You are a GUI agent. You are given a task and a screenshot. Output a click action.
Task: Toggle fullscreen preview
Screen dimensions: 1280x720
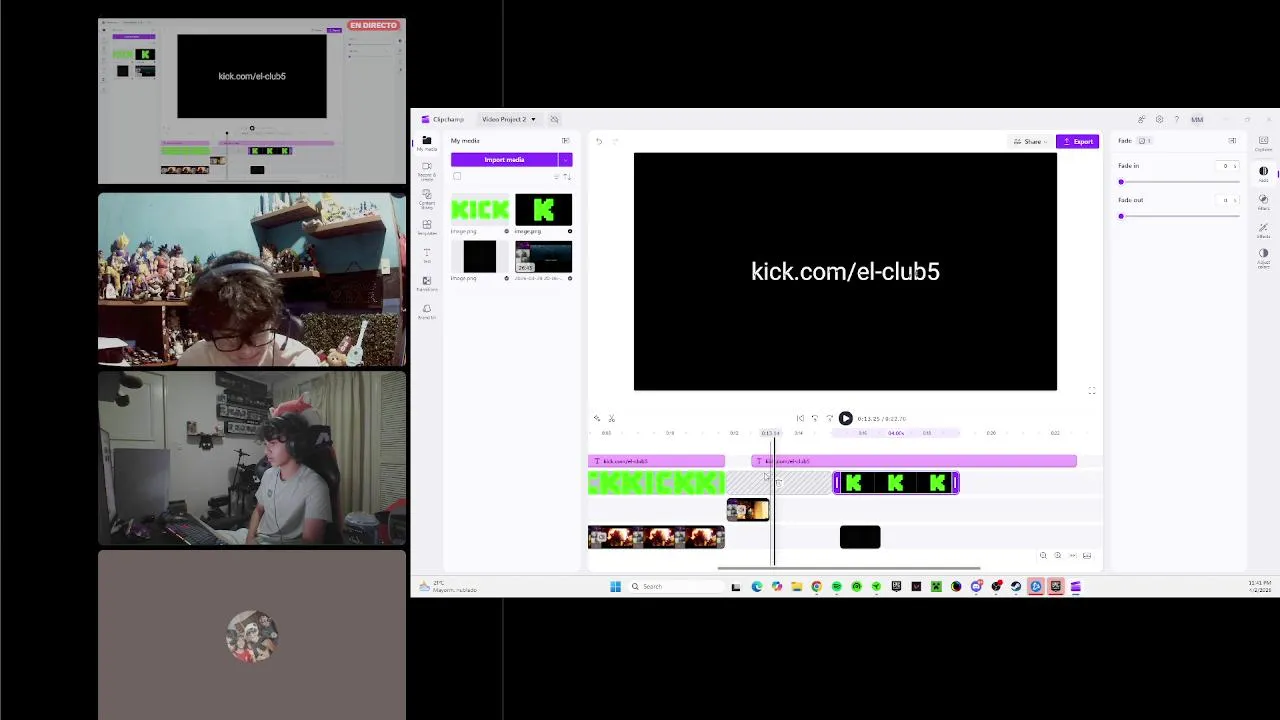pos(1091,391)
